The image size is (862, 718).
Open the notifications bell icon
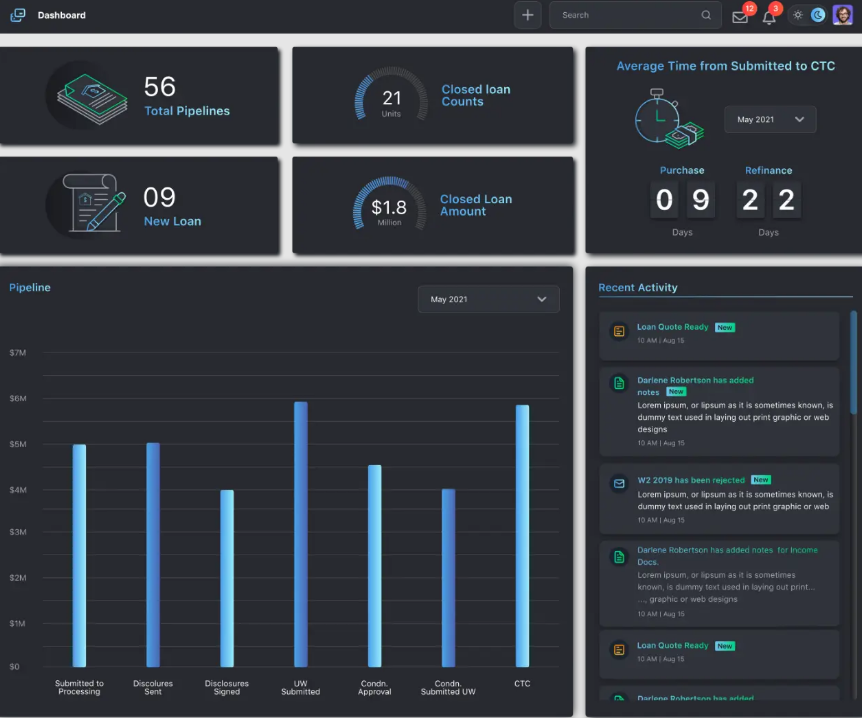tap(769, 17)
